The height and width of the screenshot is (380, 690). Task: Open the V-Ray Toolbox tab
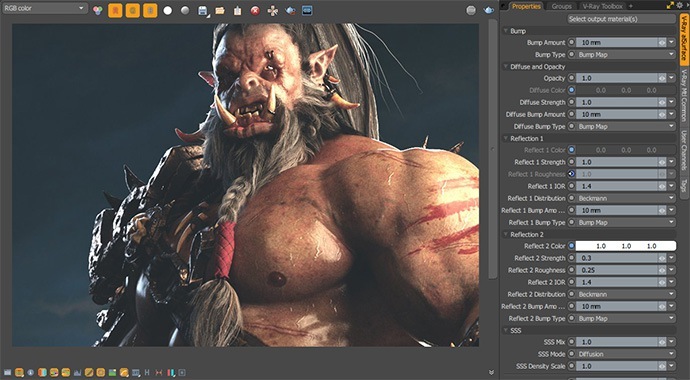click(602, 6)
